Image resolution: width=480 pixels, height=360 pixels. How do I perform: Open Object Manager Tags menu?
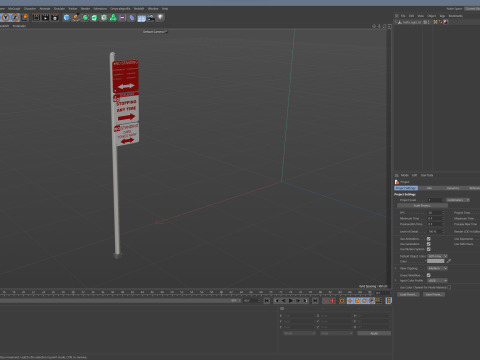point(442,16)
